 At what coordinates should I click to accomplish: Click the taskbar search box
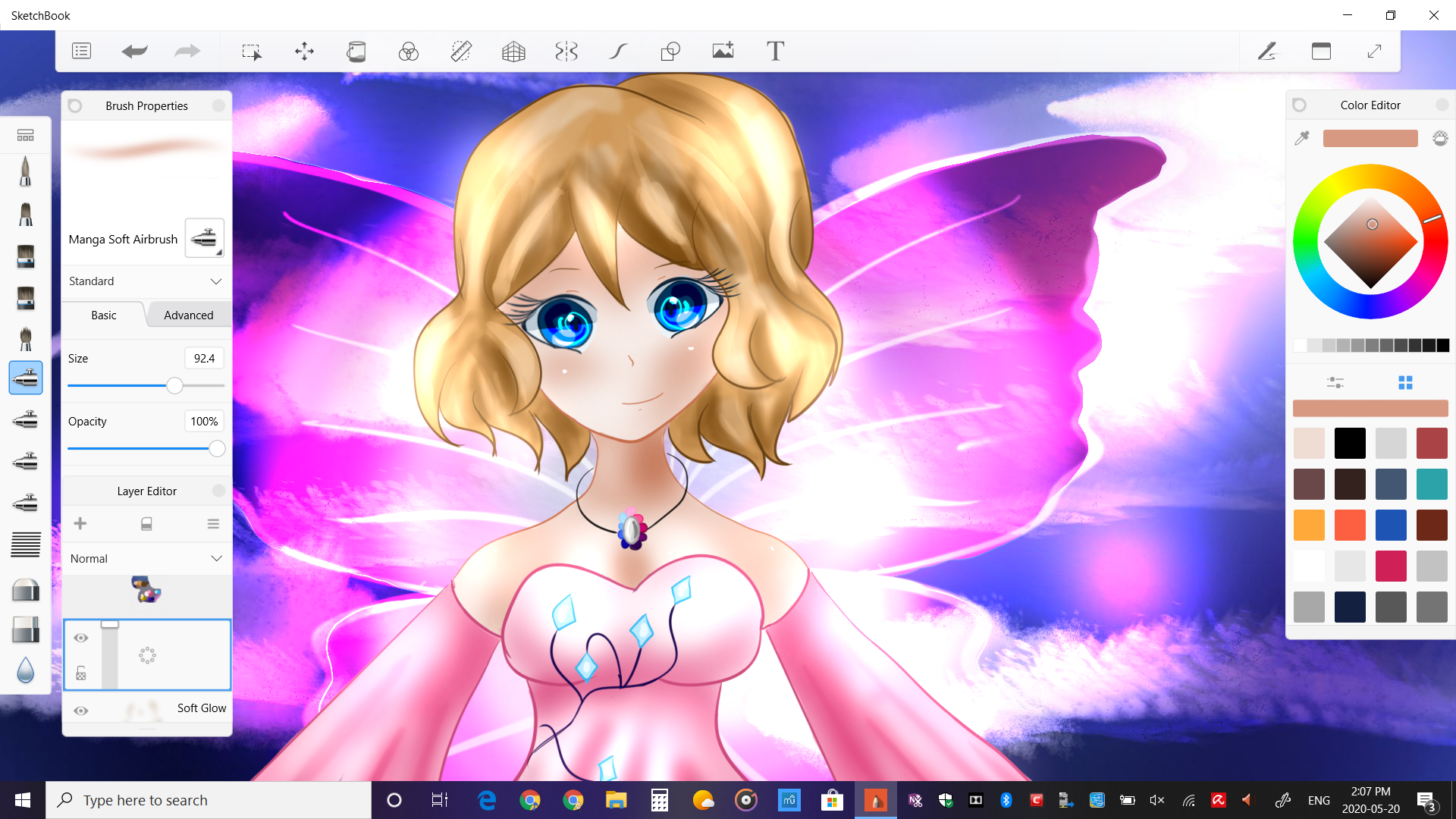click(209, 800)
